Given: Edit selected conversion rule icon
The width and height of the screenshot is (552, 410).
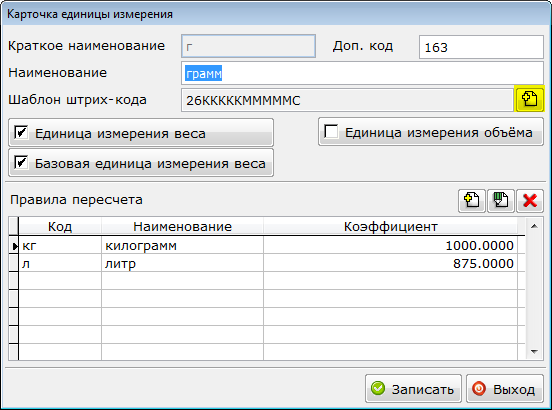Looking at the screenshot, I should 501,201.
